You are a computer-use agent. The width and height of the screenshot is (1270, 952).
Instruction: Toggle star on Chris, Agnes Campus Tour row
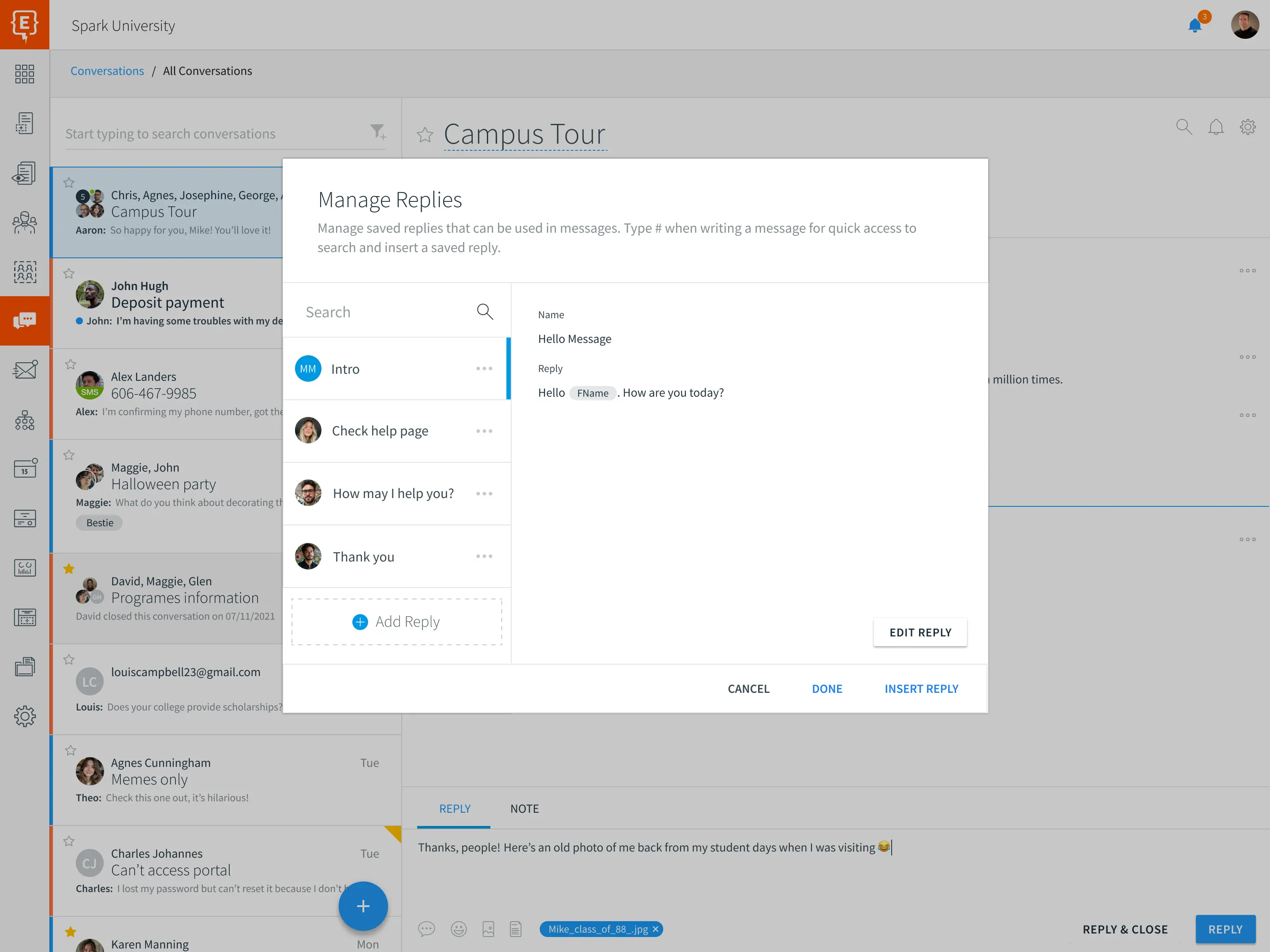[x=69, y=182]
